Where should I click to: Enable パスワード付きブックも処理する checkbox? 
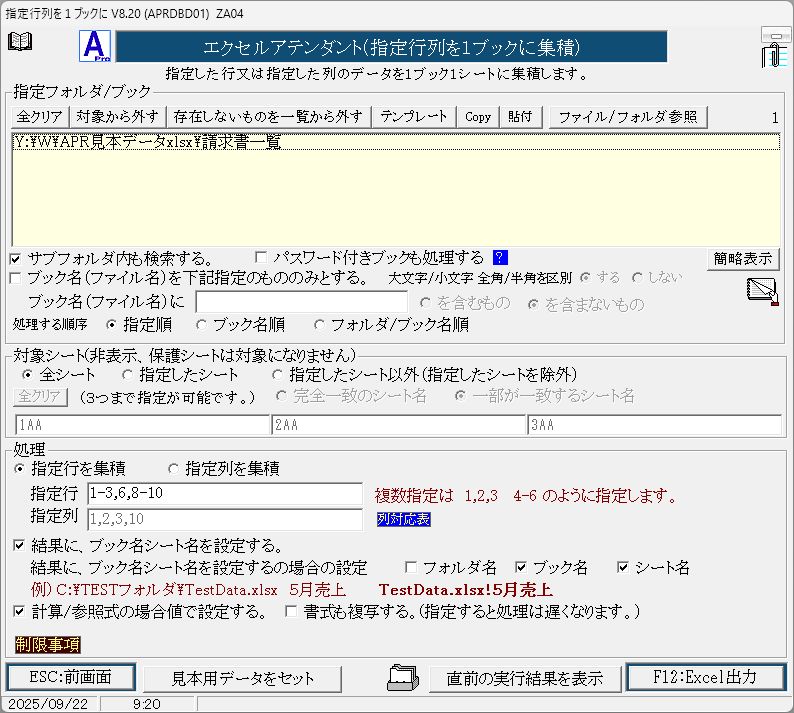click(x=263, y=257)
